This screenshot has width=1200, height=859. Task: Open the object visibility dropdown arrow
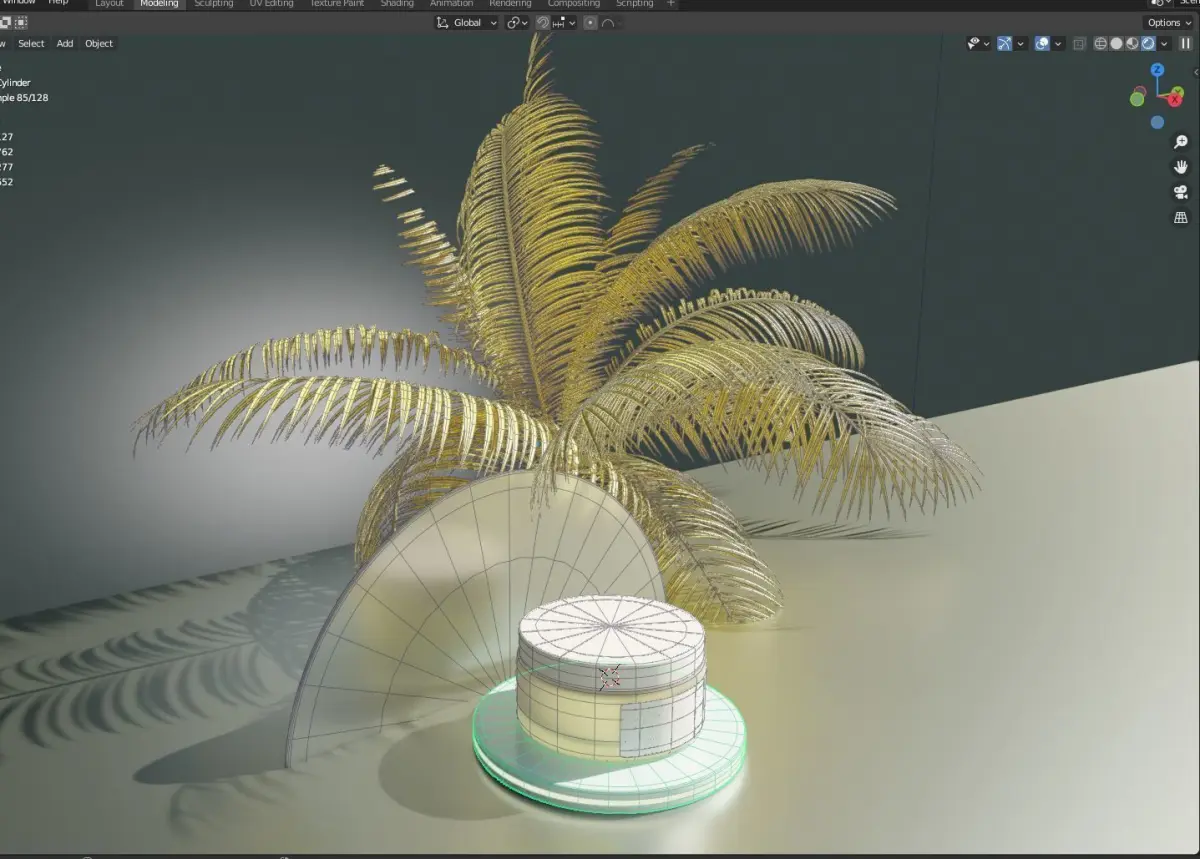[986, 43]
